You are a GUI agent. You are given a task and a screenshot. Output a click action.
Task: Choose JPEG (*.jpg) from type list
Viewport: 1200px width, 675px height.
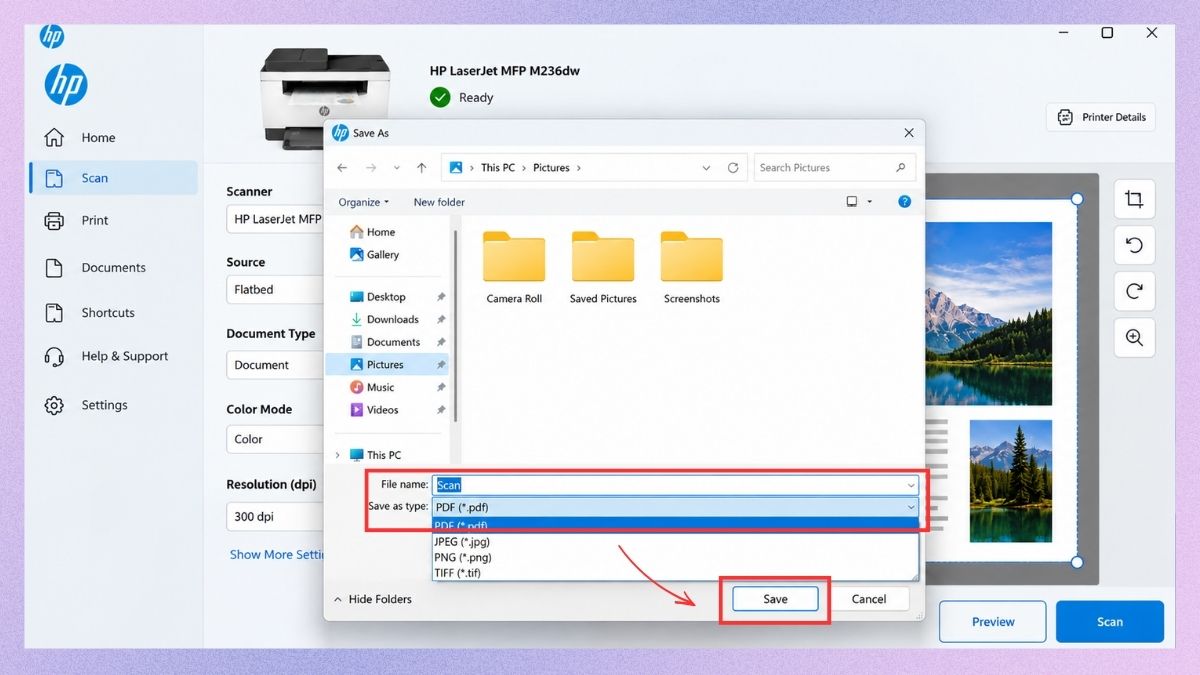pos(675,542)
